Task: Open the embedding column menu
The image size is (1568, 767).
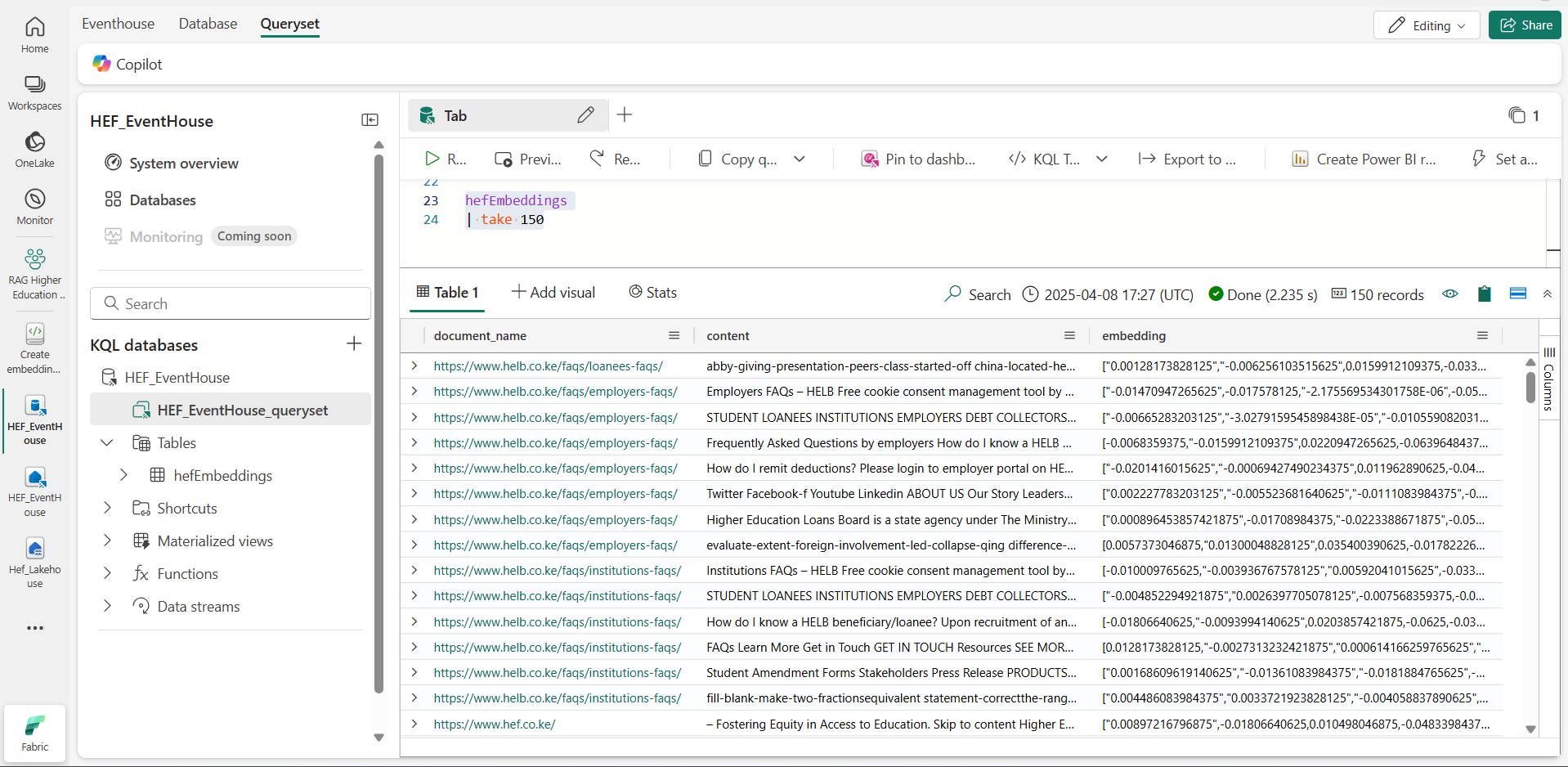Action: click(x=1482, y=335)
